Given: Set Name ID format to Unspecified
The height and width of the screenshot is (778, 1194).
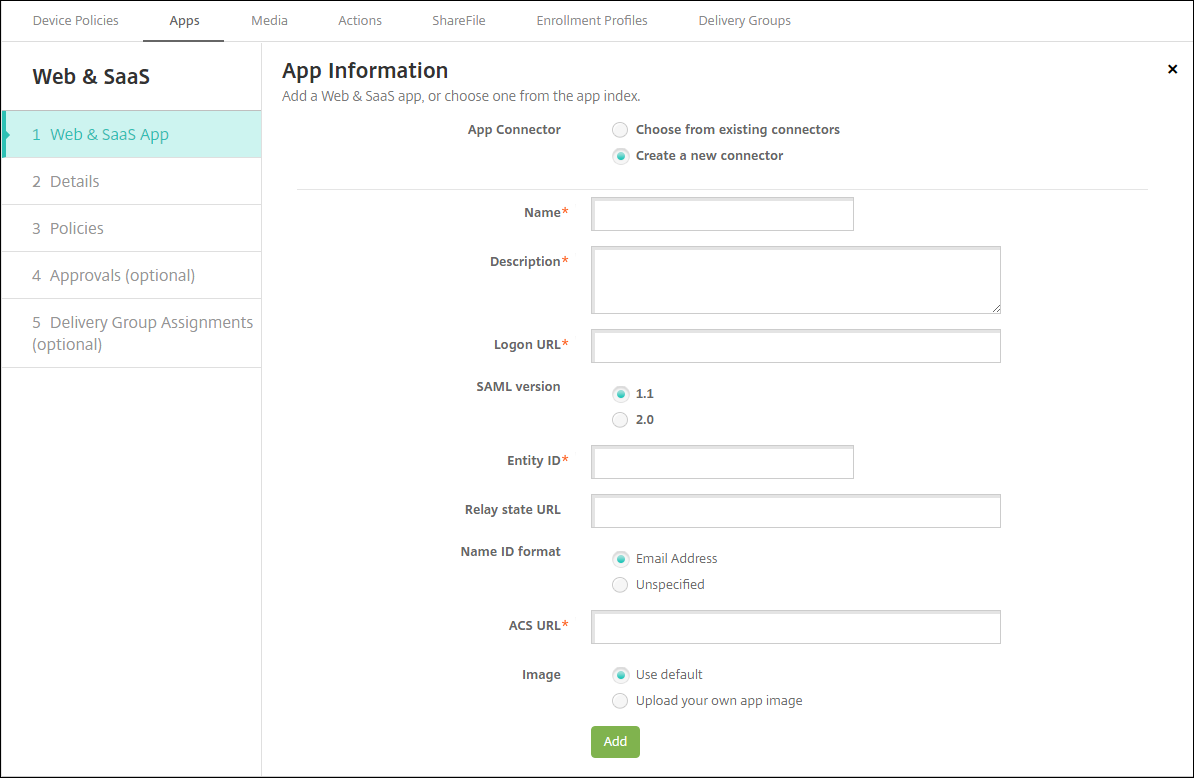Looking at the screenshot, I should coord(620,585).
